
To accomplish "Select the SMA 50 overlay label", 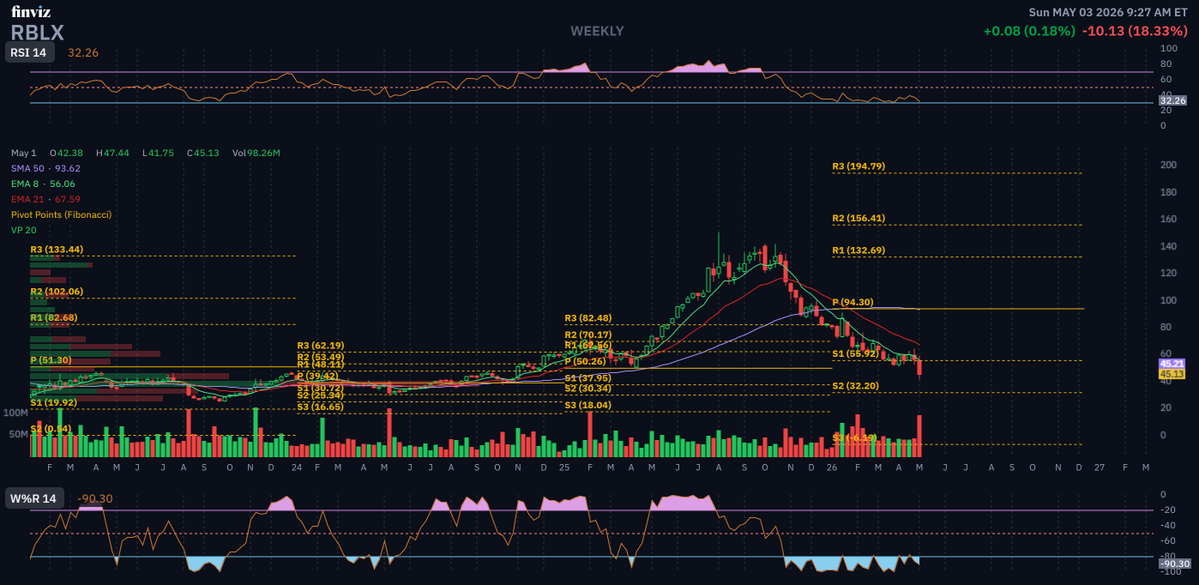I will [46, 168].
